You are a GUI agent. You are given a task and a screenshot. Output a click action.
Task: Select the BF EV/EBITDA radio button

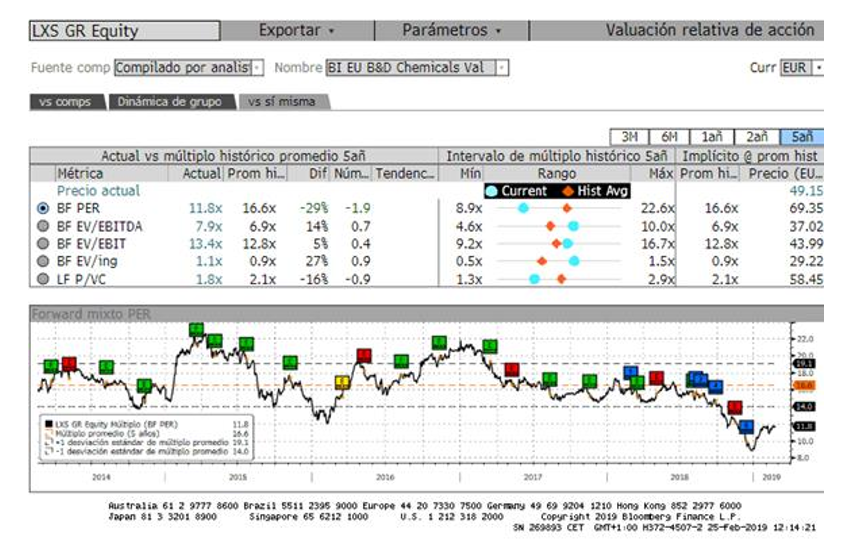[x=43, y=226]
